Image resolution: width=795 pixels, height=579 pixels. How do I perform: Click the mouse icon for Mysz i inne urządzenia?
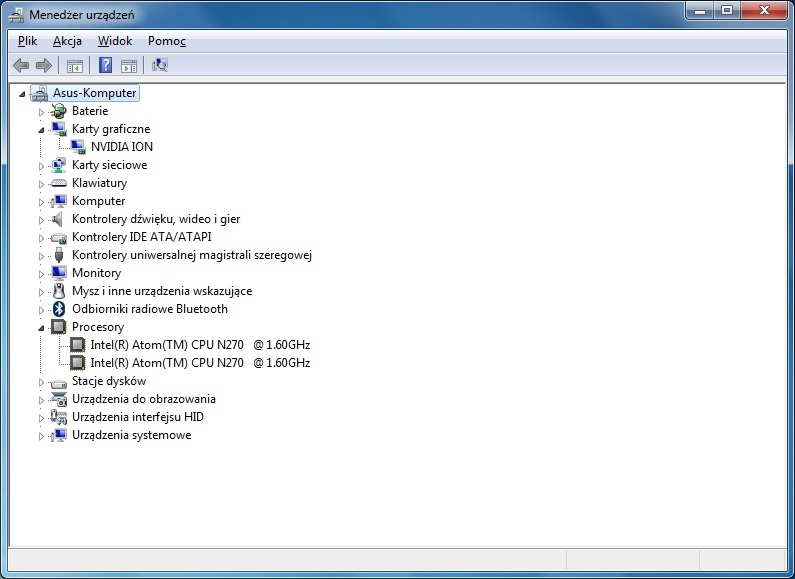point(59,291)
